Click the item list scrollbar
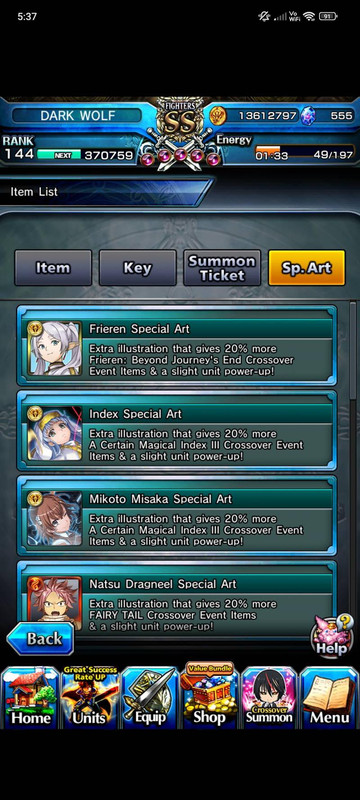This screenshot has width=360, height=800. tap(353, 350)
